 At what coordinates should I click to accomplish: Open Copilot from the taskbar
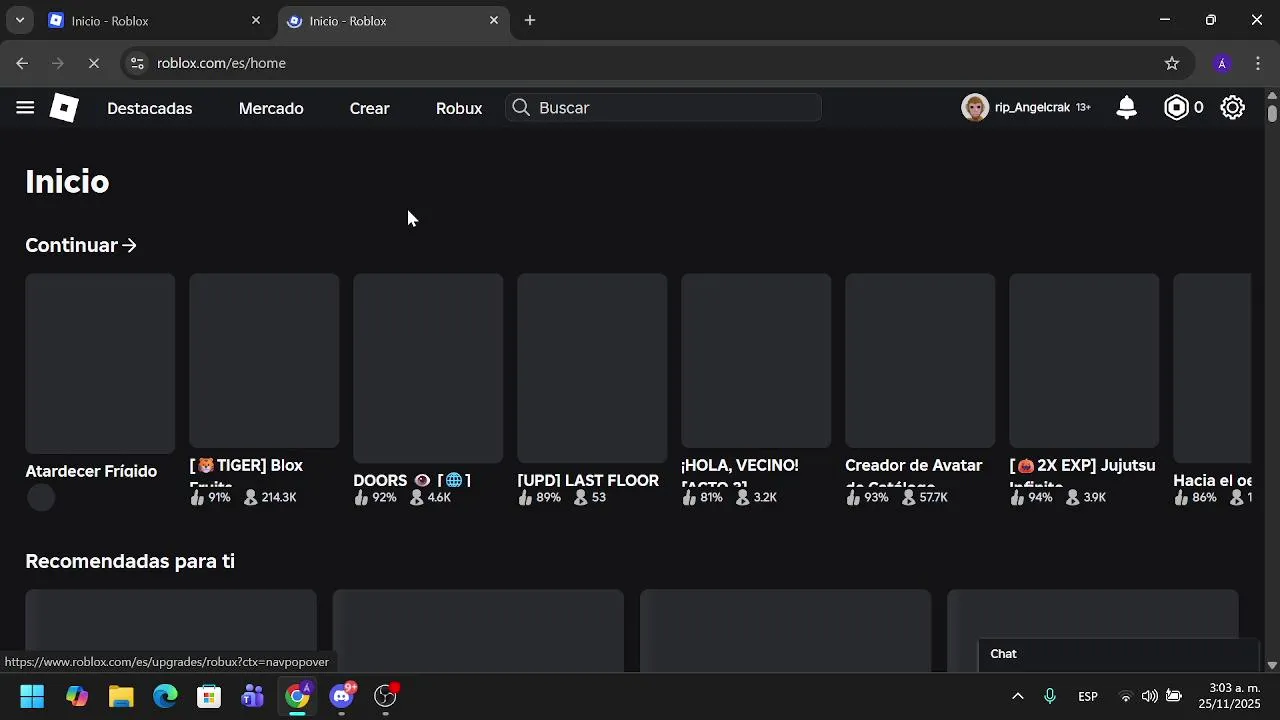pyautogui.click(x=77, y=696)
